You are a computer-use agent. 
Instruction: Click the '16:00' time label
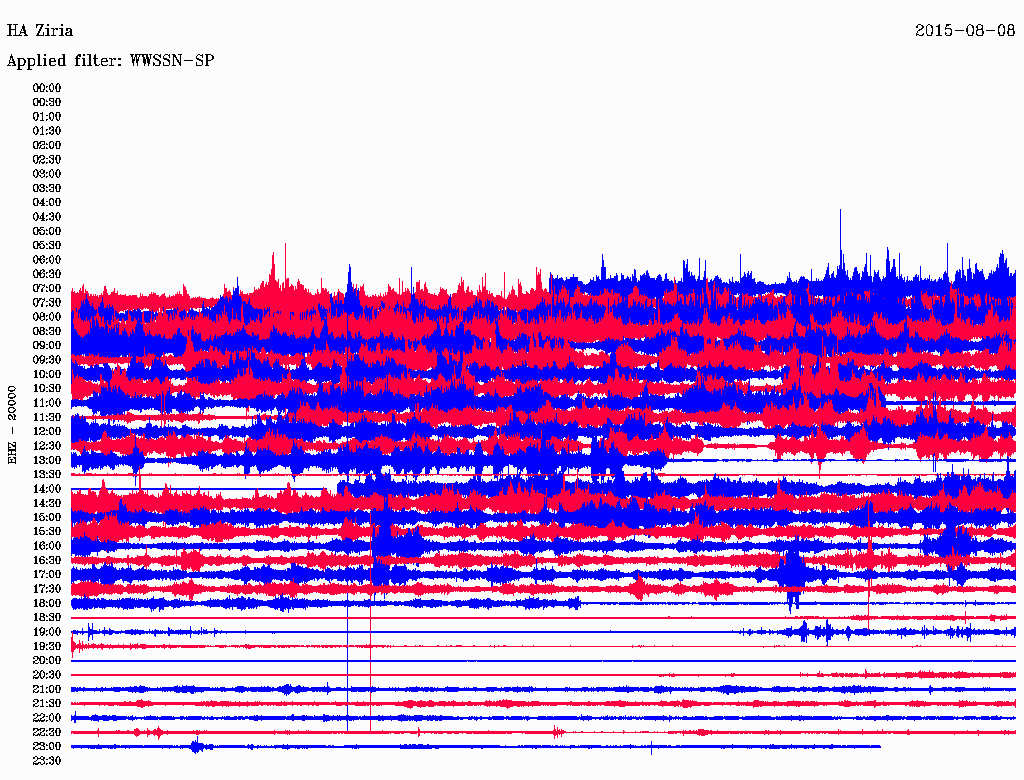[x=47, y=546]
